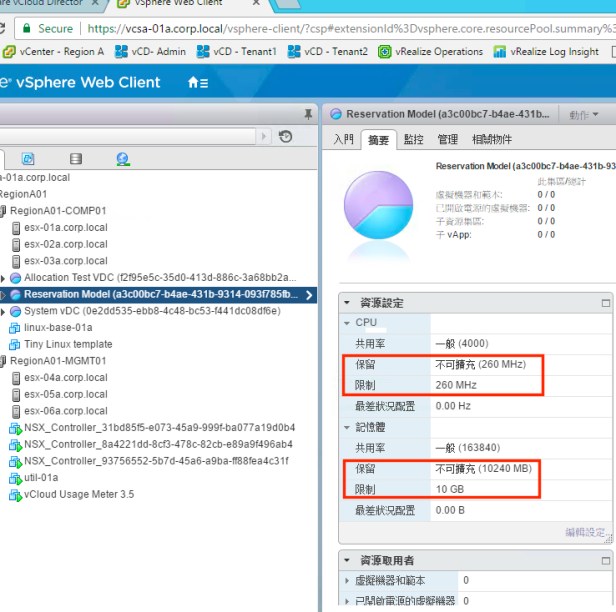Select host esx-02a.corp.local in tree
Viewport: 616px width, 612px height.
pos(65,244)
